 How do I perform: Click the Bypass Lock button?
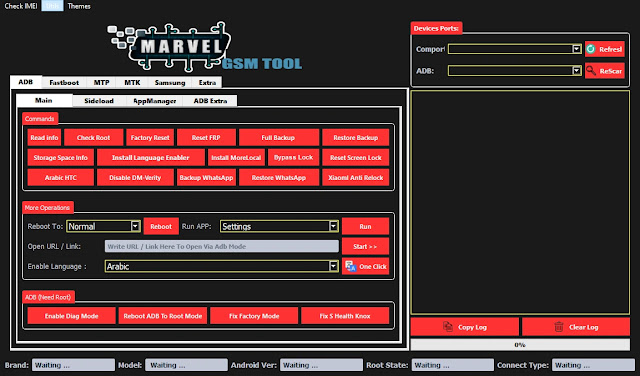[x=293, y=158]
